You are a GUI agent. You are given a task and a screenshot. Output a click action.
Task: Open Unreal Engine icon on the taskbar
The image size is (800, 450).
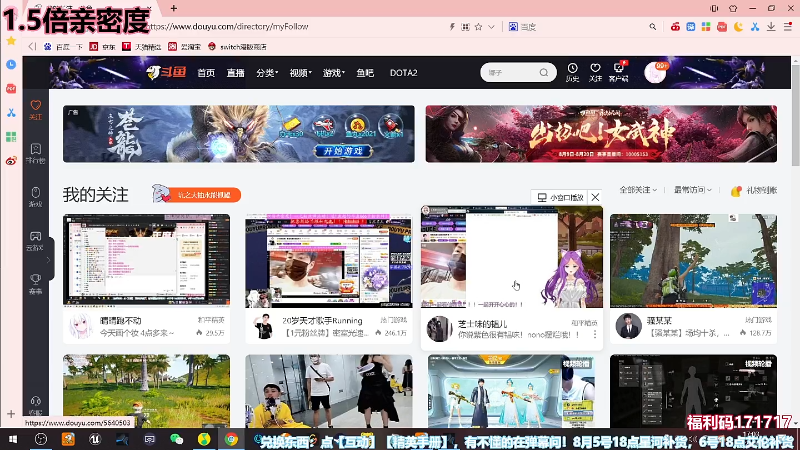(x=95, y=439)
